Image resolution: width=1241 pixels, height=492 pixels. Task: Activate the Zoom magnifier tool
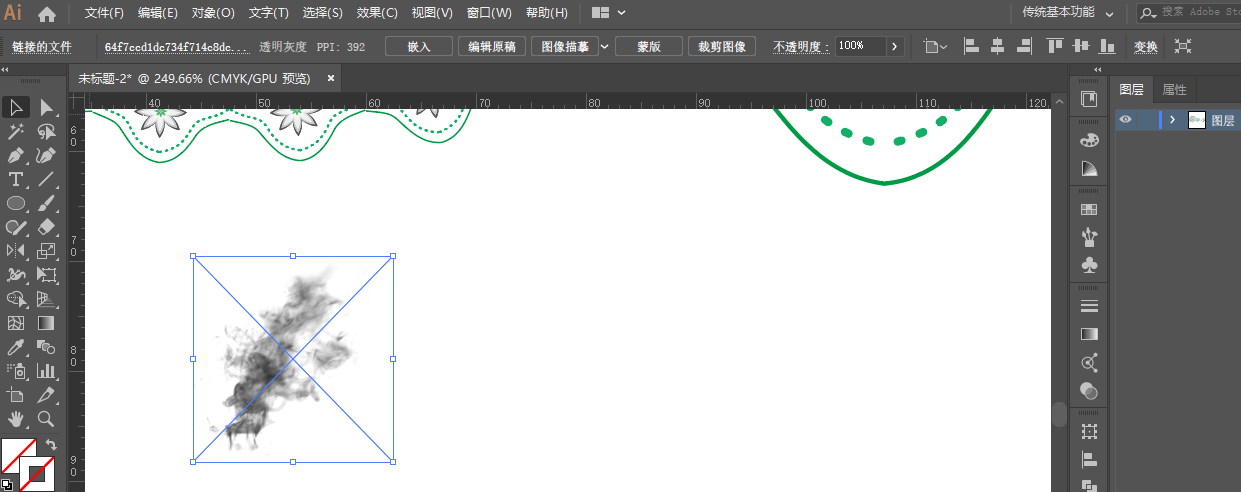(46, 419)
